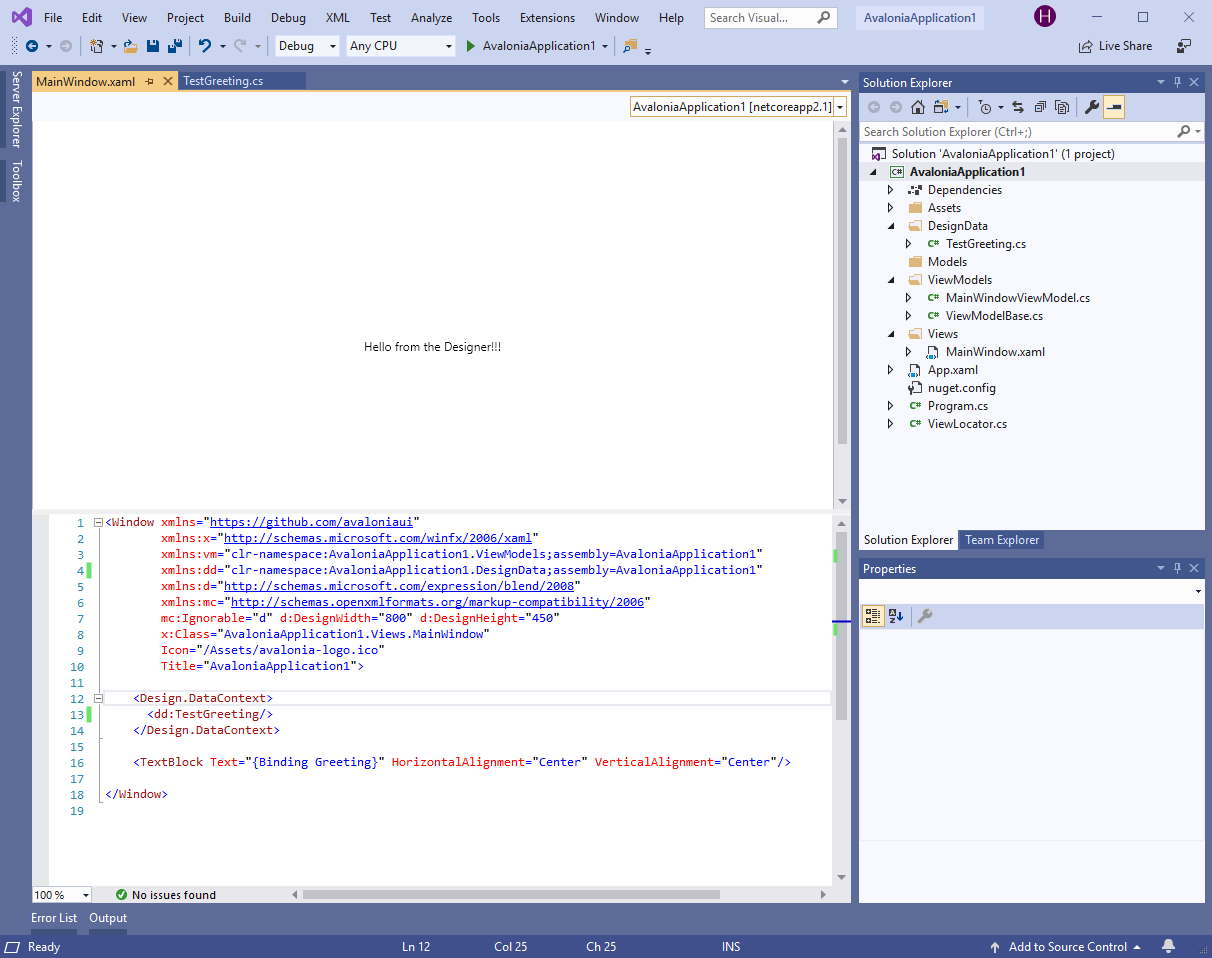Open the editor zoom level selector
The image size is (1212, 958).
coord(61,894)
